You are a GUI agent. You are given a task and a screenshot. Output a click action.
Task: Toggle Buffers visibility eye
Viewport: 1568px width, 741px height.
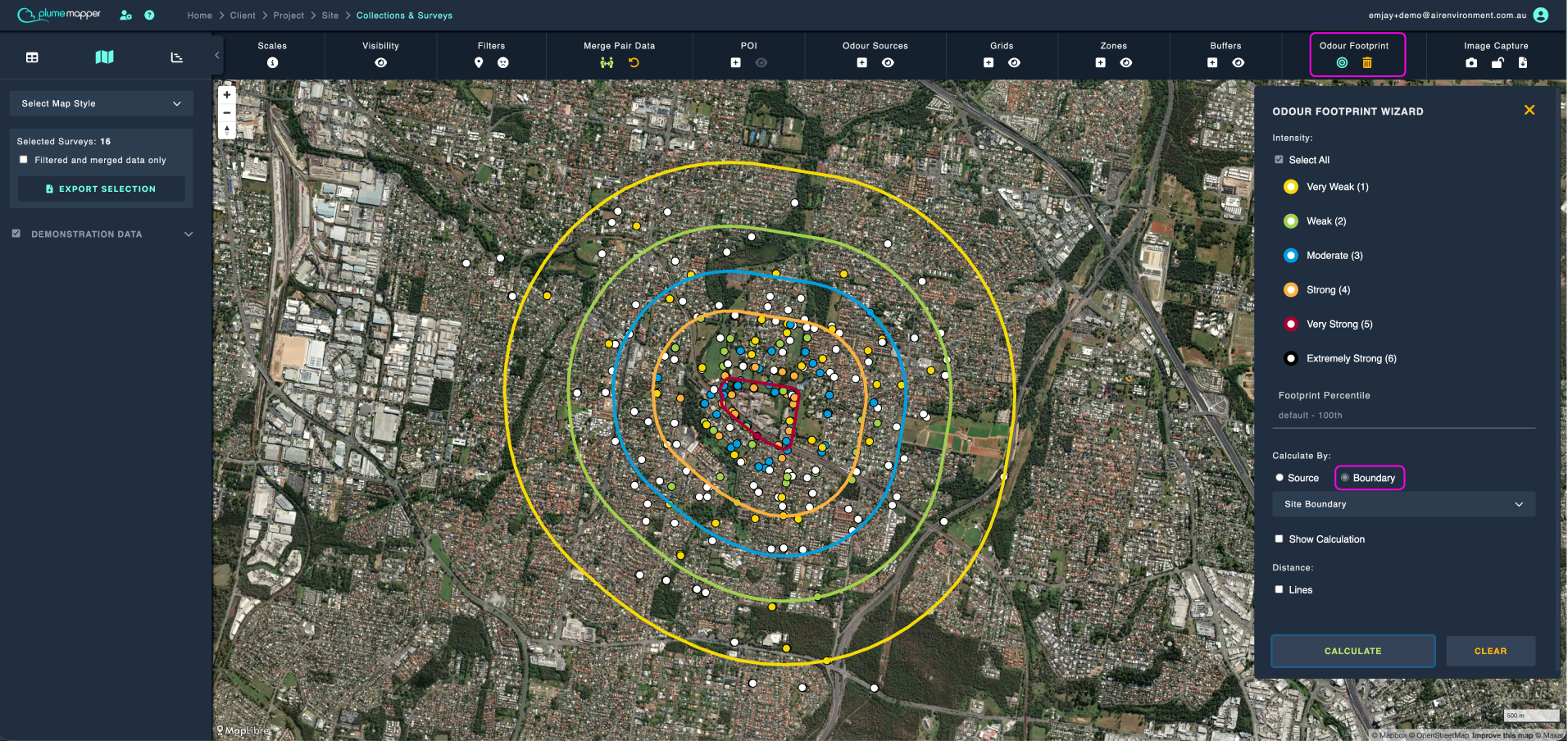[1238, 63]
